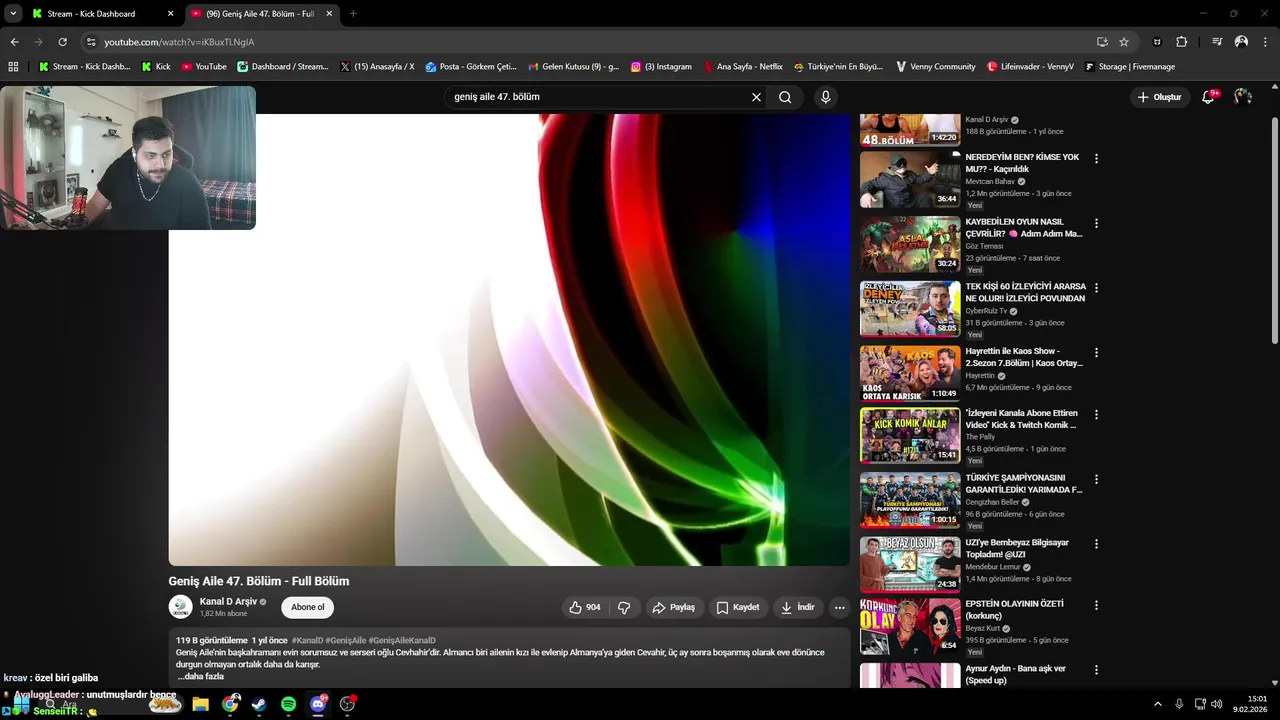Open the Chrome apps grid icon
The height and width of the screenshot is (720, 1280).
click(x=13, y=67)
